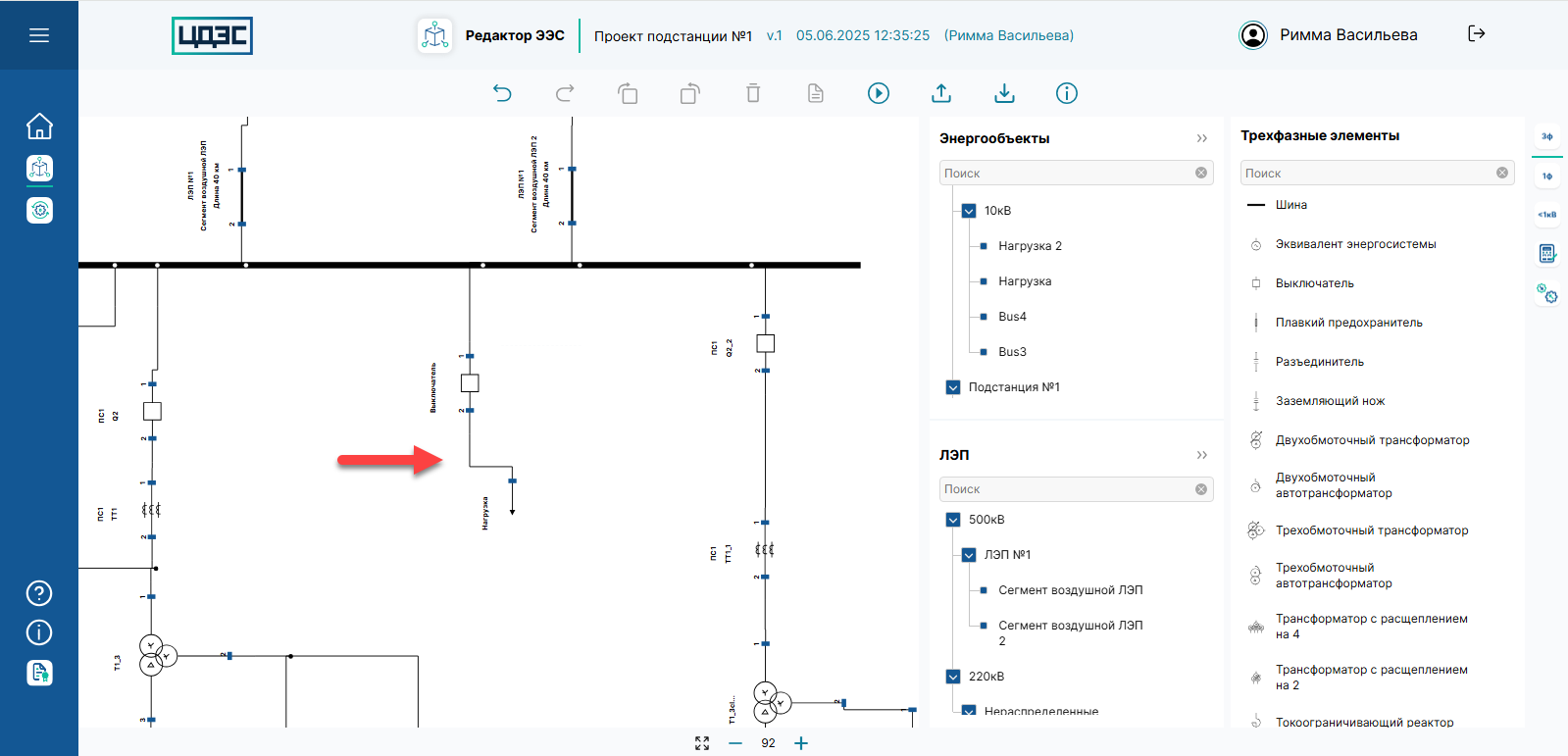
Task: Click the undo arrow in toolbar
Action: (x=502, y=93)
